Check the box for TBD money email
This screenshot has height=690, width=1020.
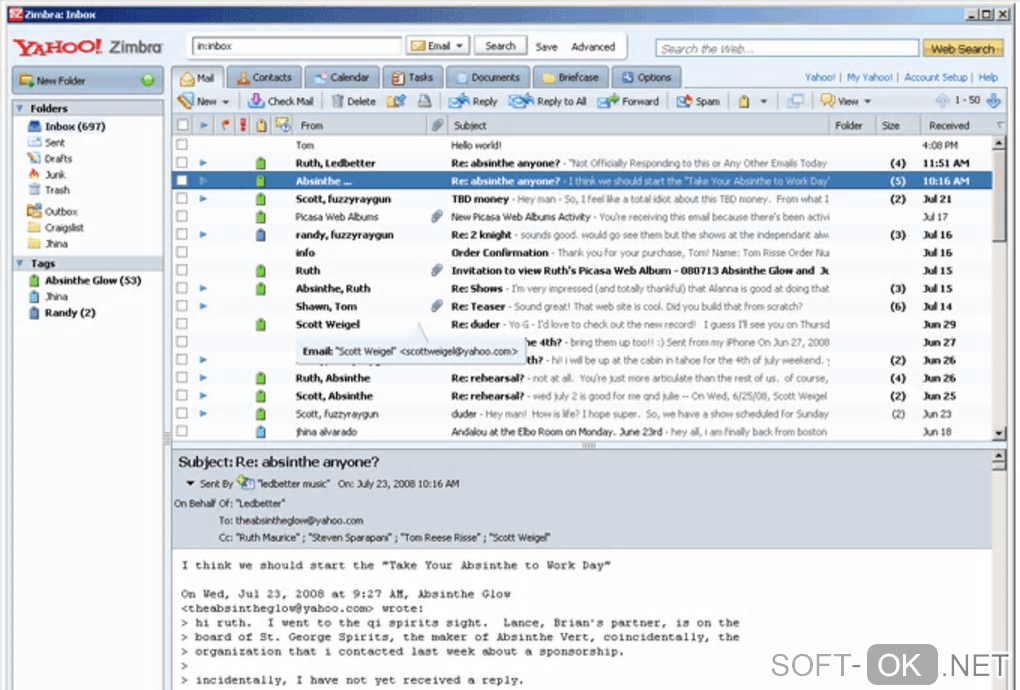182,198
